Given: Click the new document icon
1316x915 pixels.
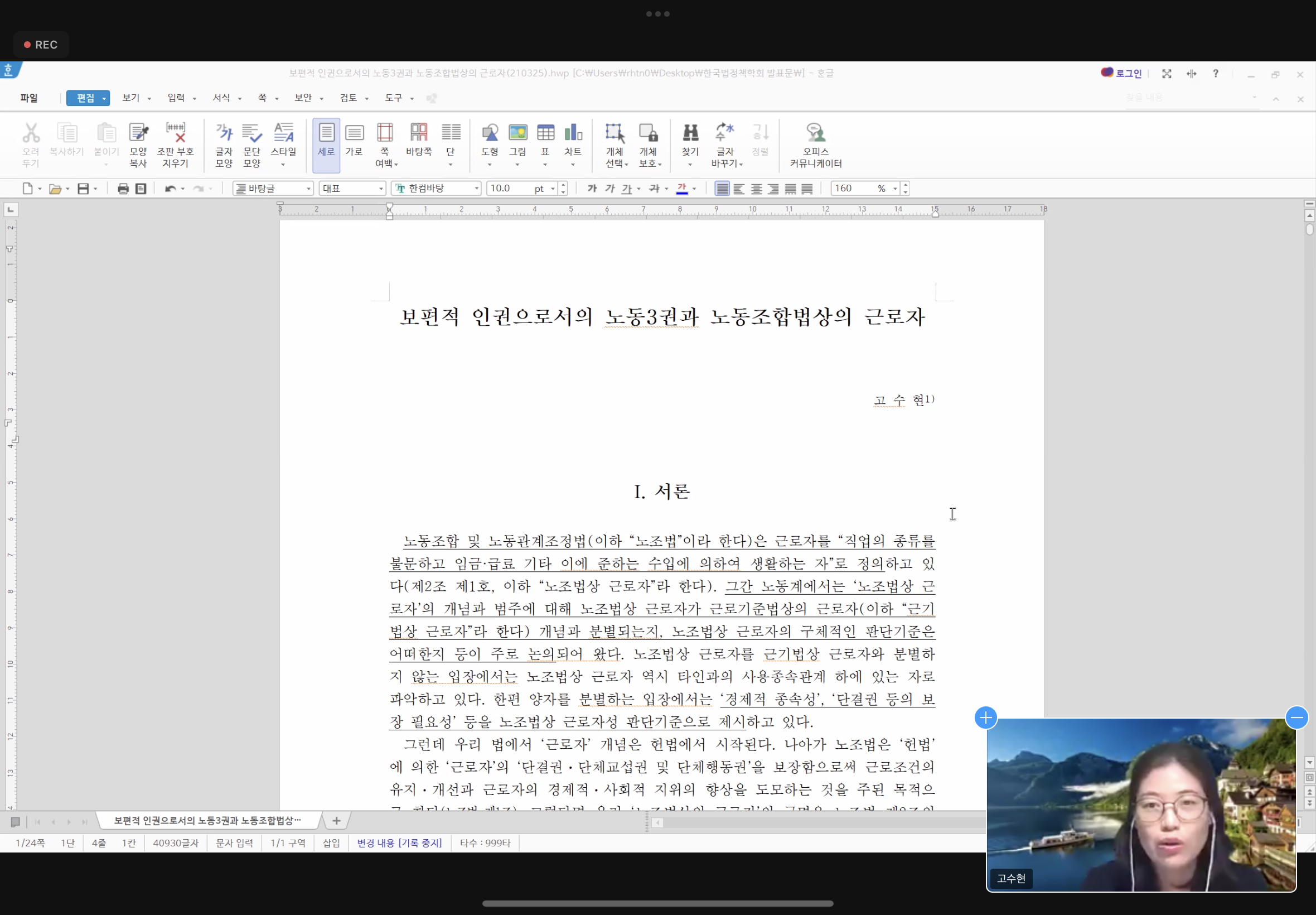Looking at the screenshot, I should (27, 189).
